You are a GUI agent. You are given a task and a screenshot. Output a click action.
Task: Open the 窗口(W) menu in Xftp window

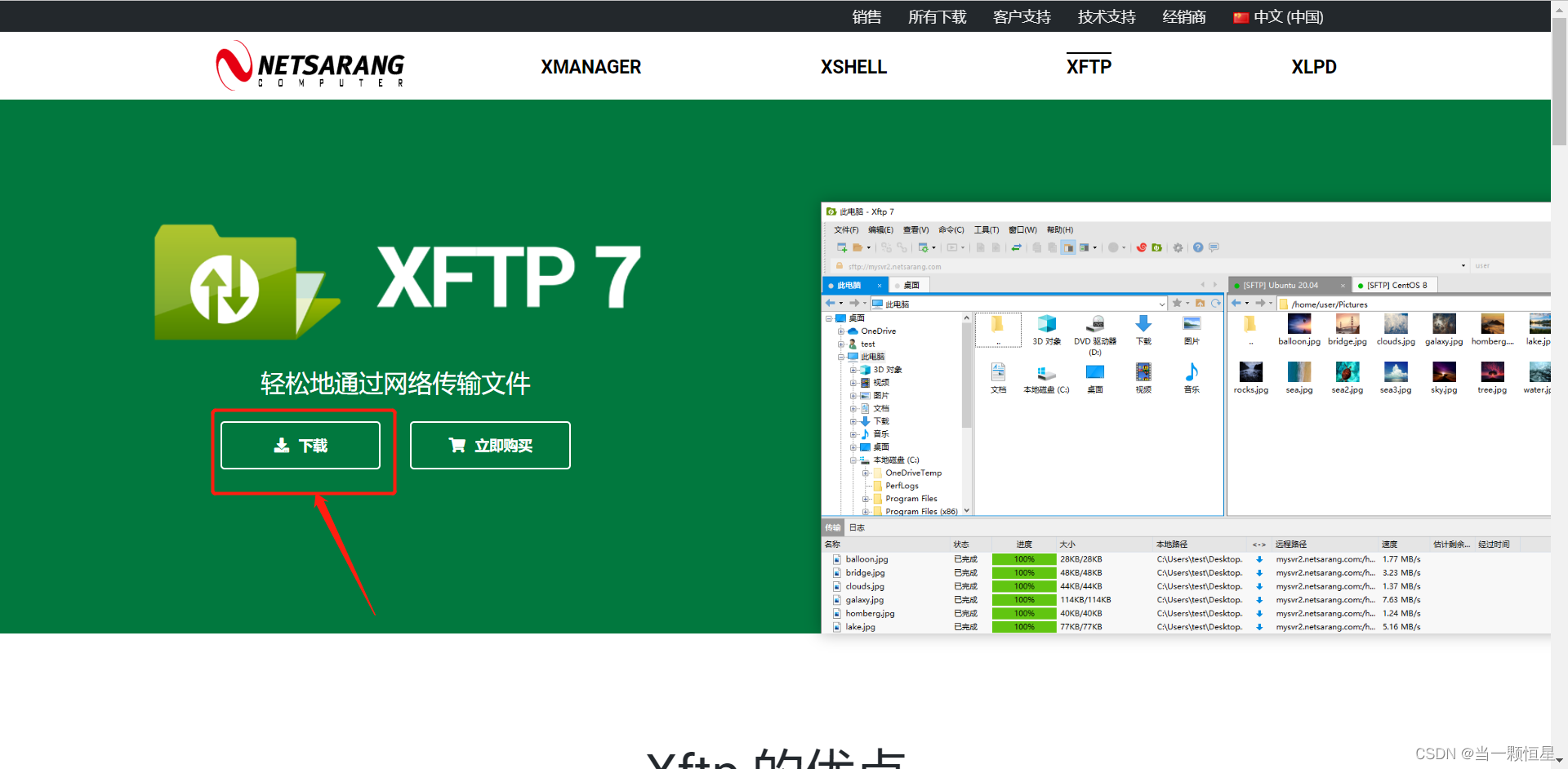[1022, 230]
